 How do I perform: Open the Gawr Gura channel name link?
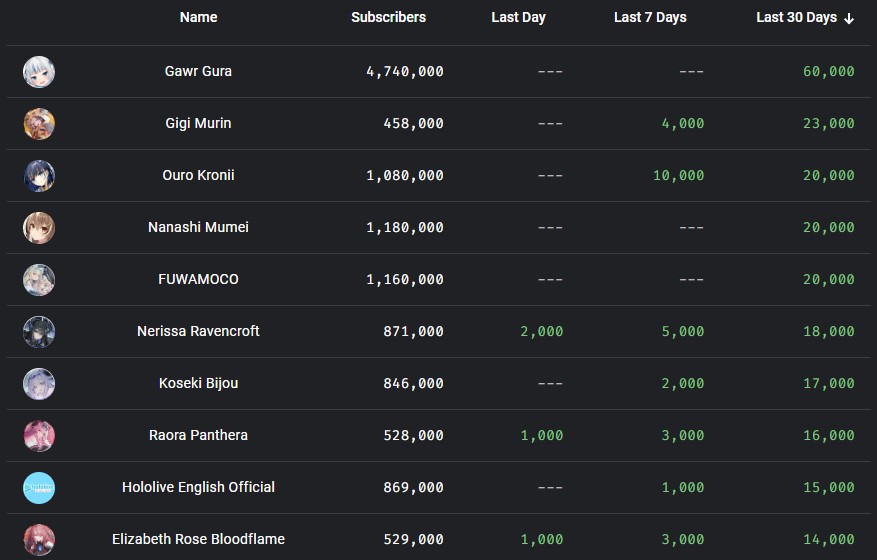[x=198, y=71]
